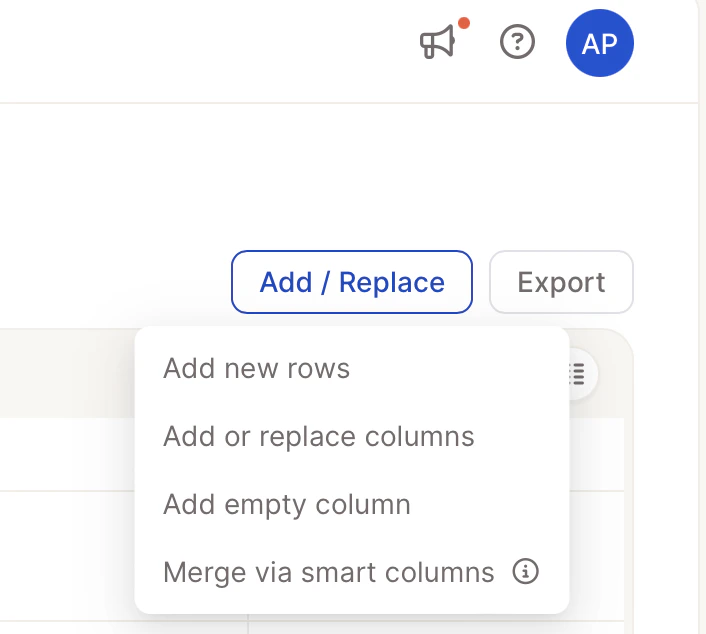View product updates via the megaphone

[x=438, y=42]
